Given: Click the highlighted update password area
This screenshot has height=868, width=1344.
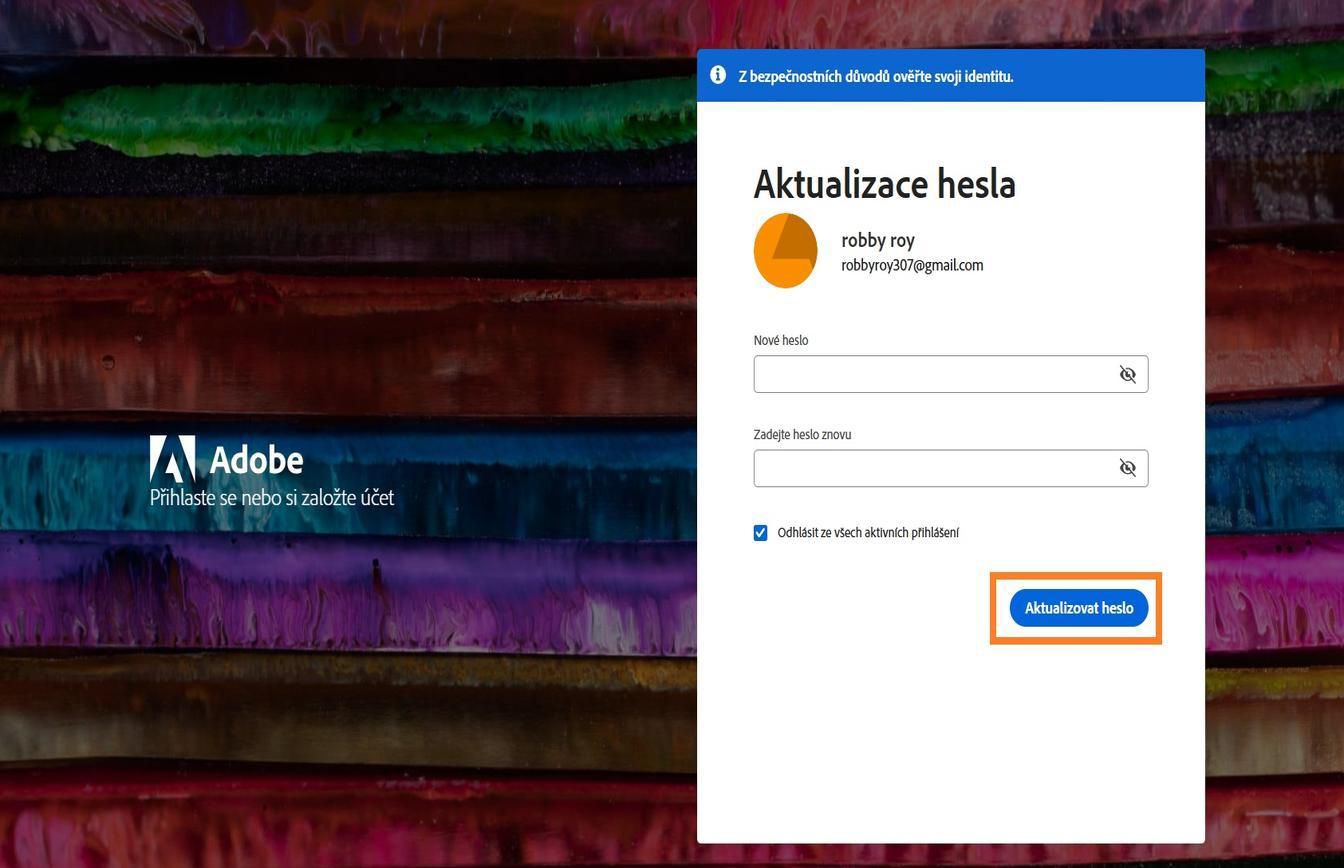Looking at the screenshot, I should pos(1078,607).
